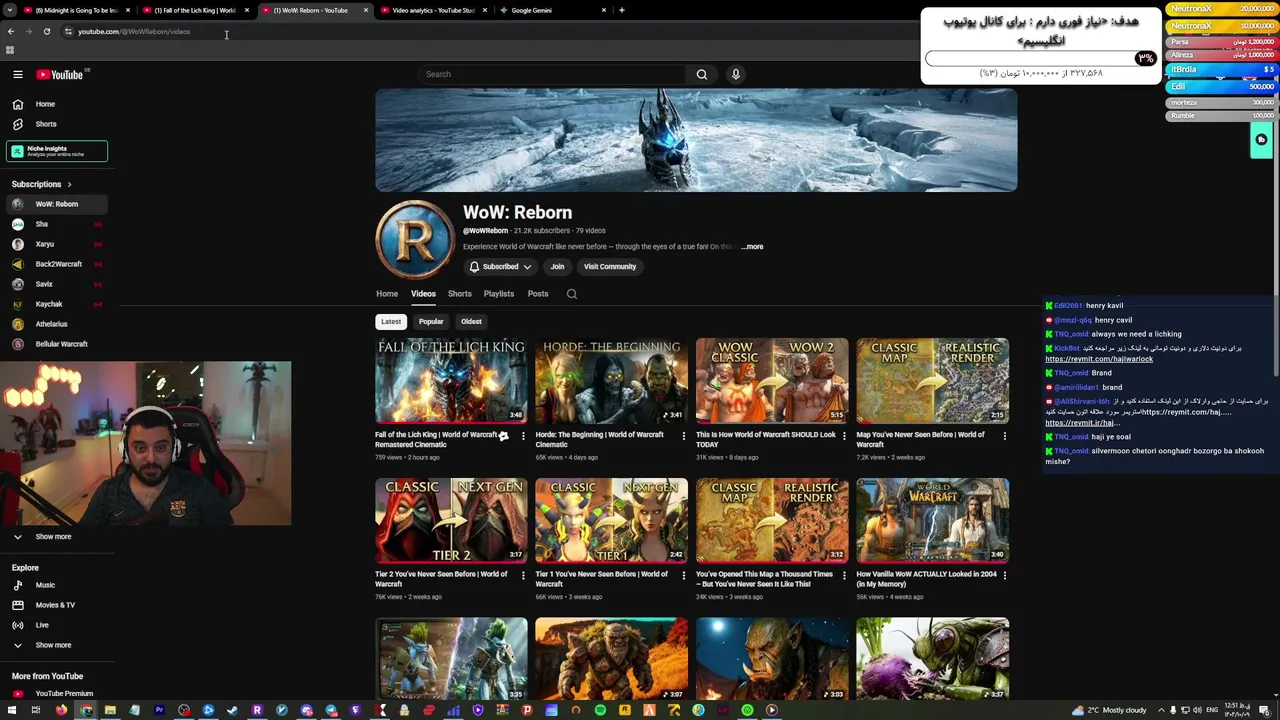
Task: Reload the page with the refresh icon
Action: click(46, 31)
